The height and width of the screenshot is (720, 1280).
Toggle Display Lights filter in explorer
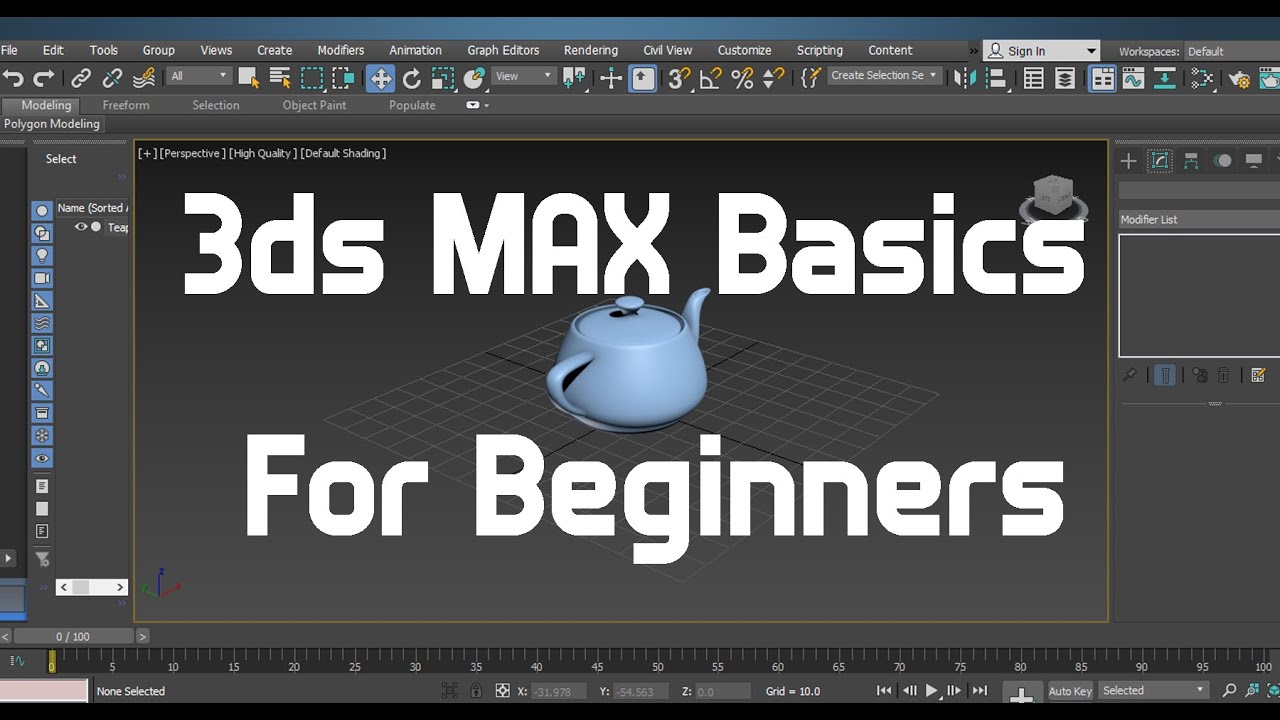click(x=42, y=255)
